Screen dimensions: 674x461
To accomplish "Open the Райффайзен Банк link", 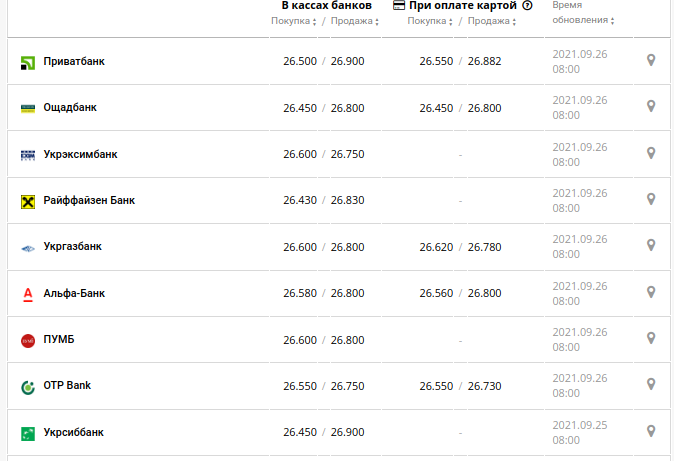I will (89, 200).
